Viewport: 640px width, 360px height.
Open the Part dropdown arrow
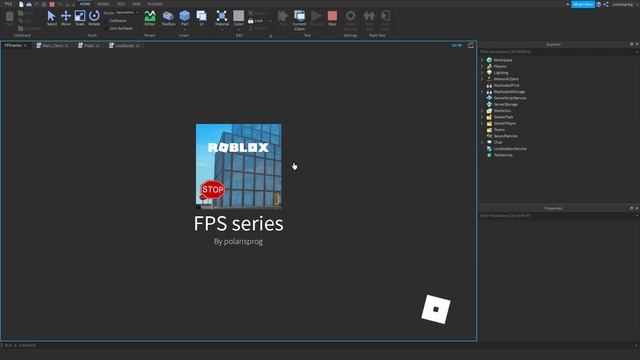pyautogui.click(x=184, y=29)
